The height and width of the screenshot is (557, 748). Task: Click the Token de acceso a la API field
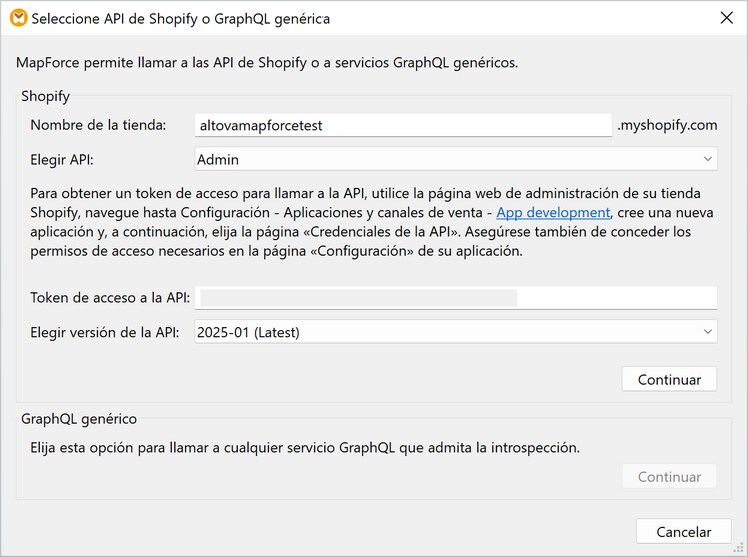(x=456, y=298)
